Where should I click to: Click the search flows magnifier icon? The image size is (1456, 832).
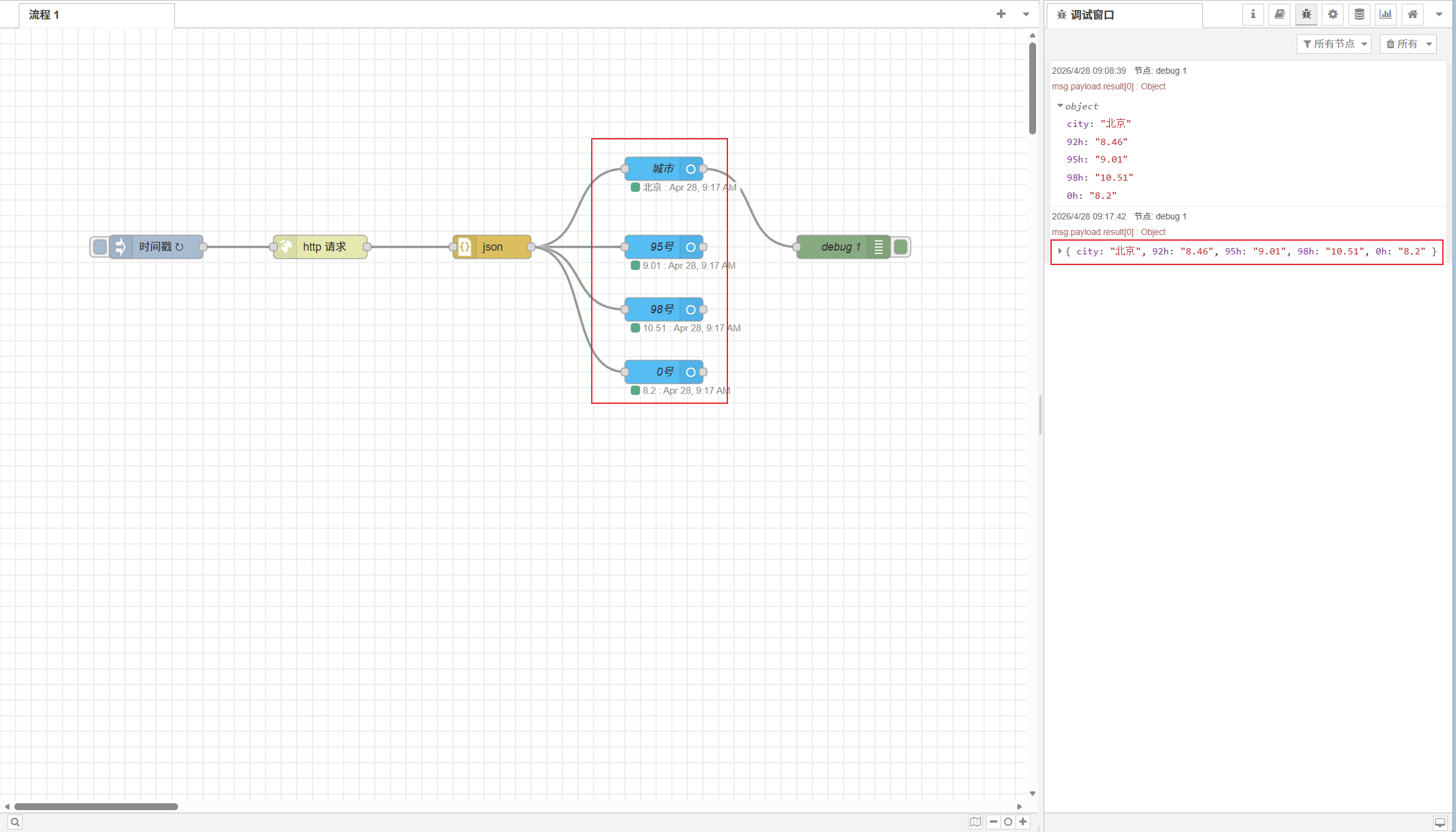15,822
